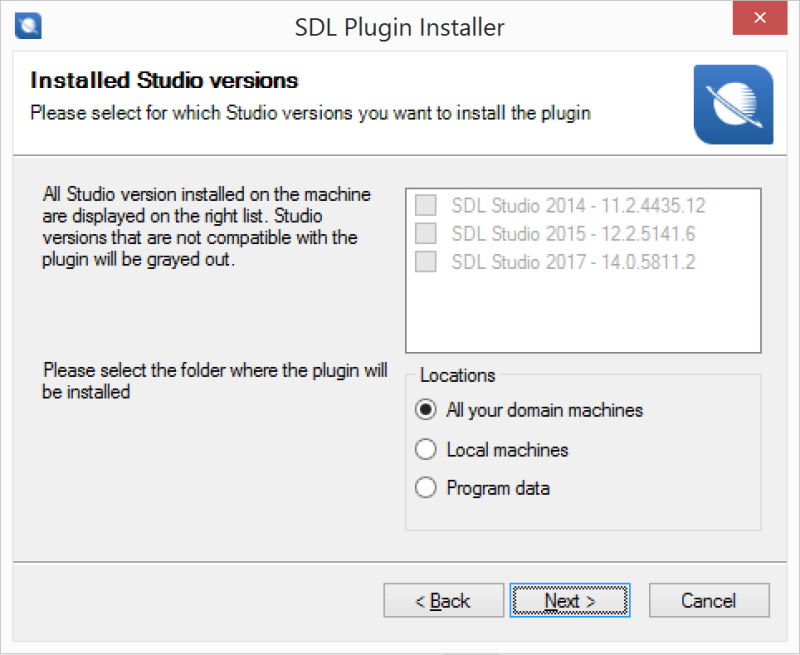
Task: Click the 'Installed Studio versions' heading
Action: (x=164, y=81)
